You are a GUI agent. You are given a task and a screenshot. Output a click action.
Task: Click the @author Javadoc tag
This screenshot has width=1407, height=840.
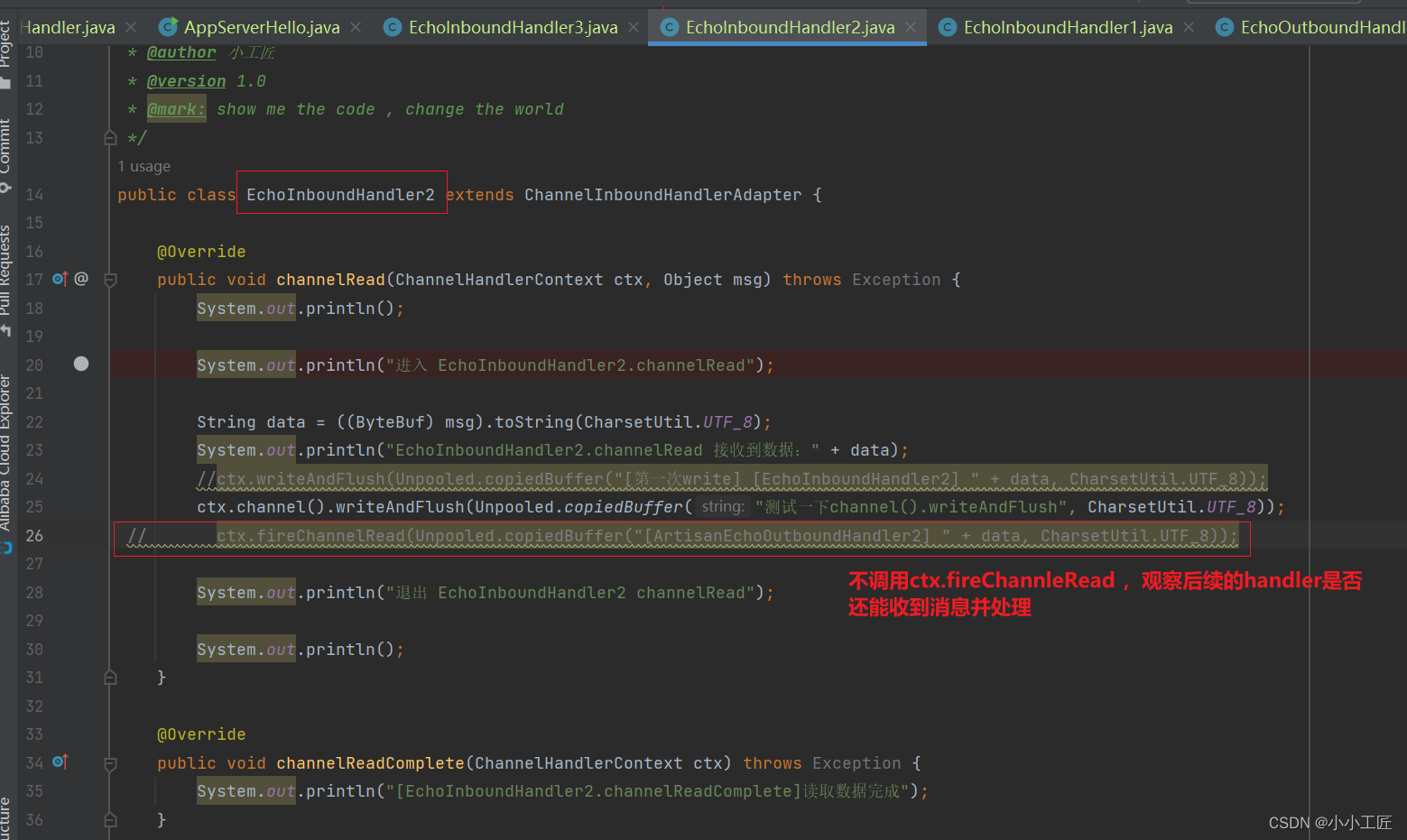pos(181,52)
